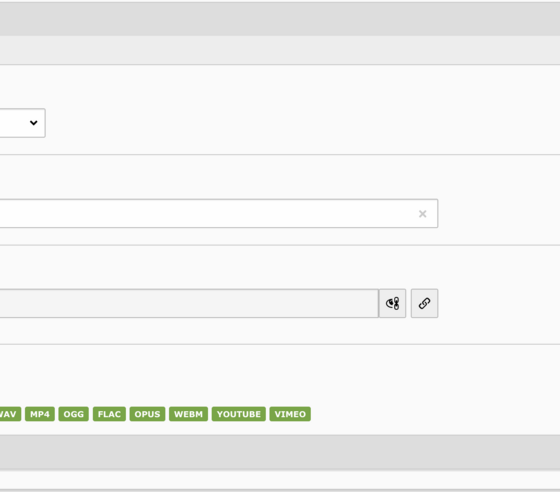Click the grey link input beside the wizard button
Viewport: 560px width, 492px height.
click(x=189, y=303)
